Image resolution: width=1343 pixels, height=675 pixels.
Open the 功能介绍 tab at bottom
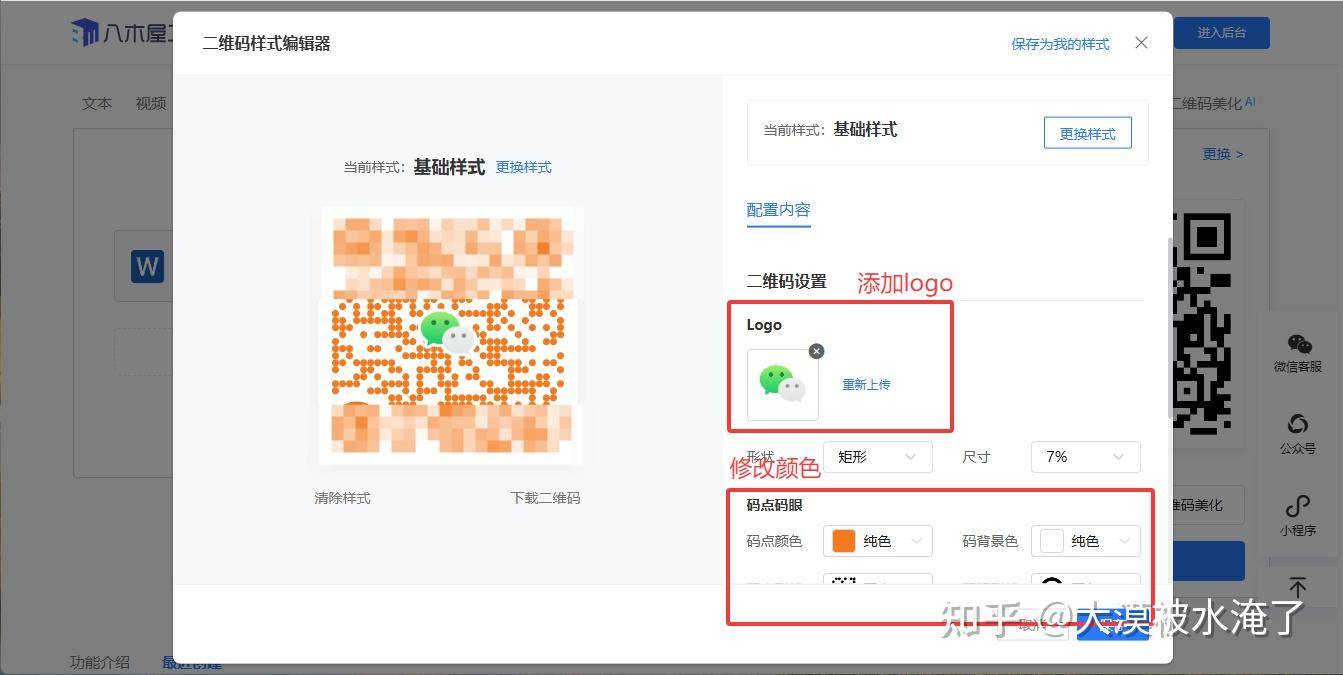click(100, 662)
